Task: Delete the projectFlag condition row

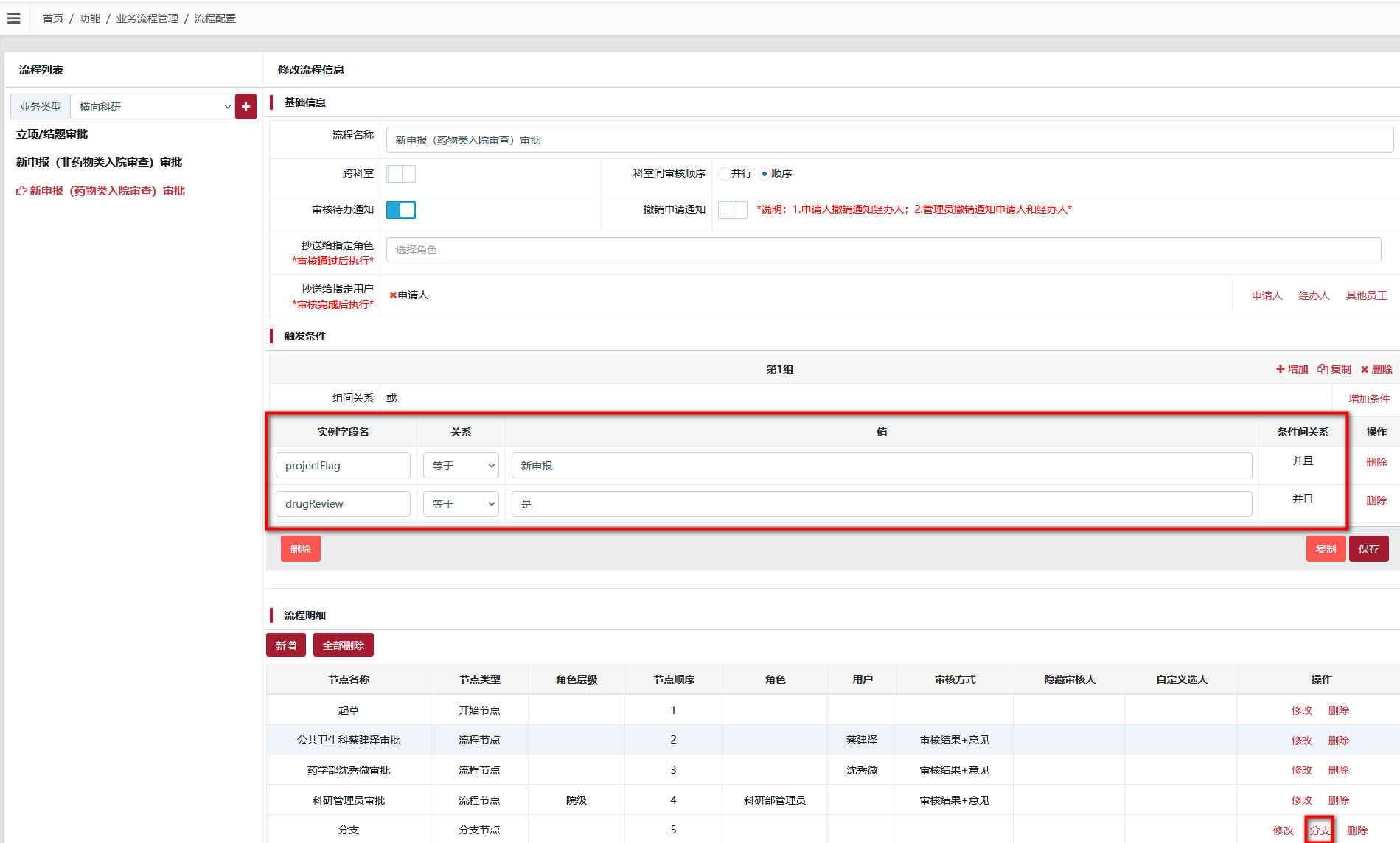Action: tap(1376, 462)
